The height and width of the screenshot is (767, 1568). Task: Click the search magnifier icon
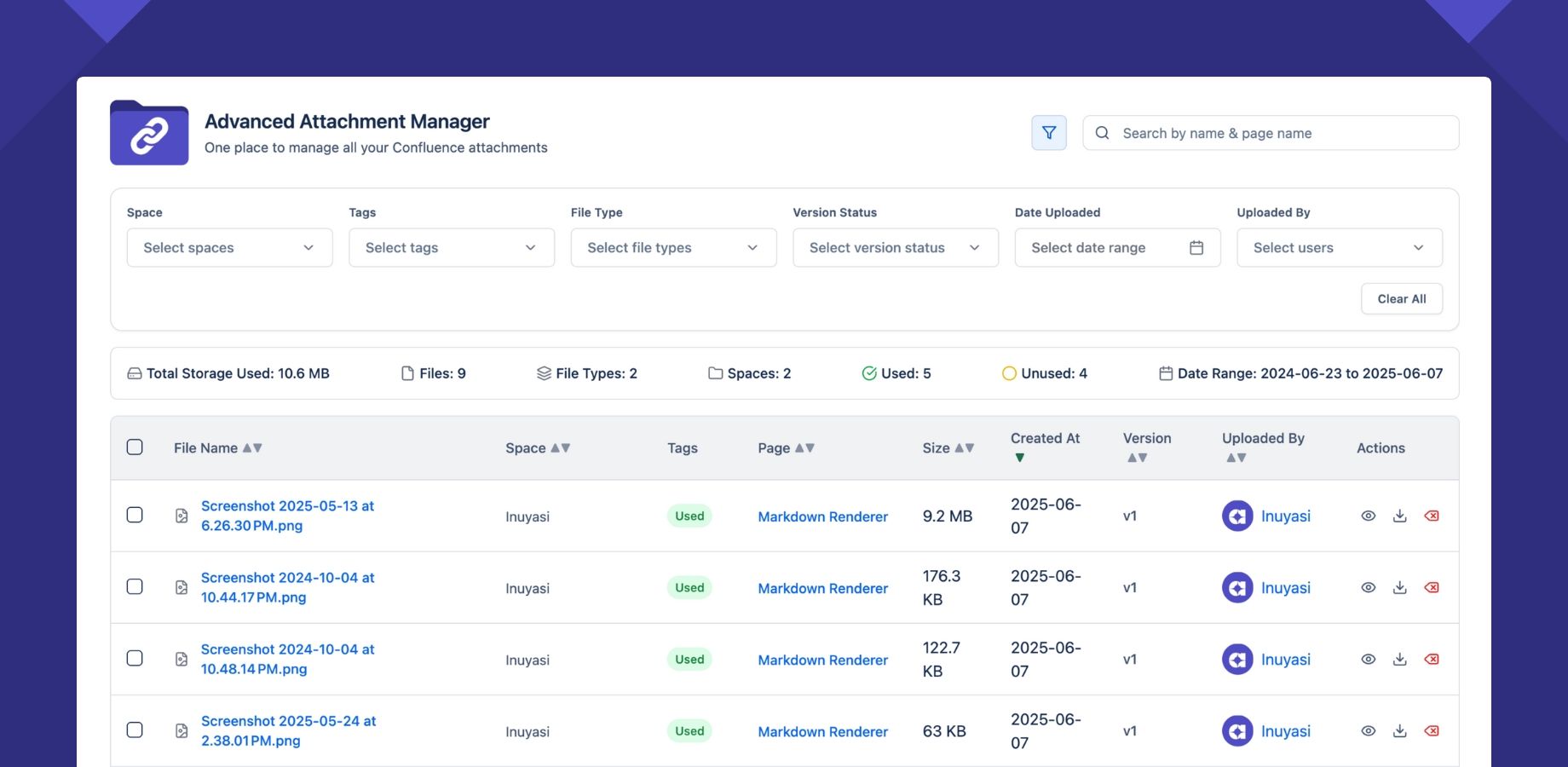pos(1102,133)
